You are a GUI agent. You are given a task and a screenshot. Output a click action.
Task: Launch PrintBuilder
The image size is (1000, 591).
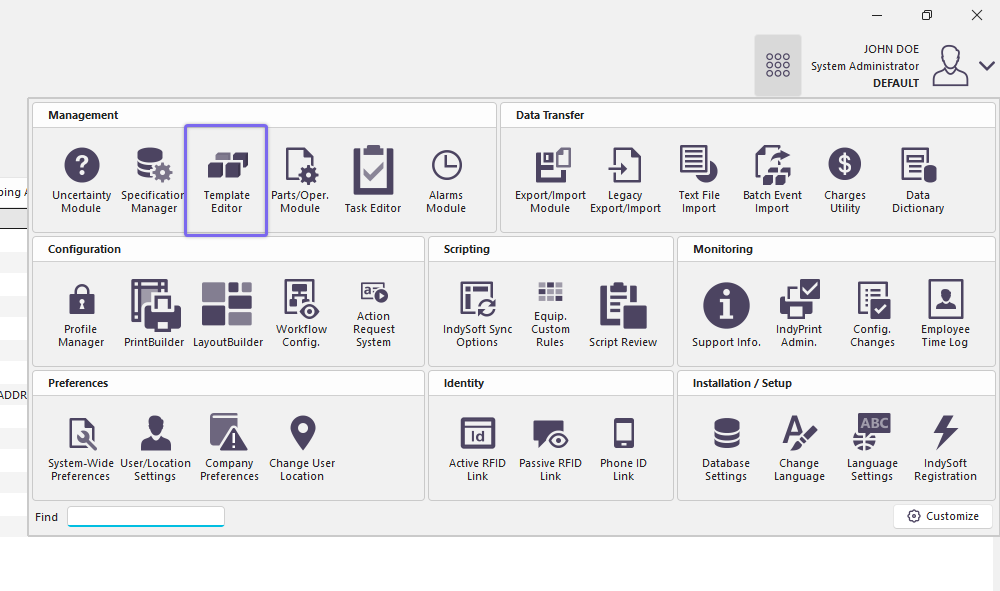[x=154, y=314]
